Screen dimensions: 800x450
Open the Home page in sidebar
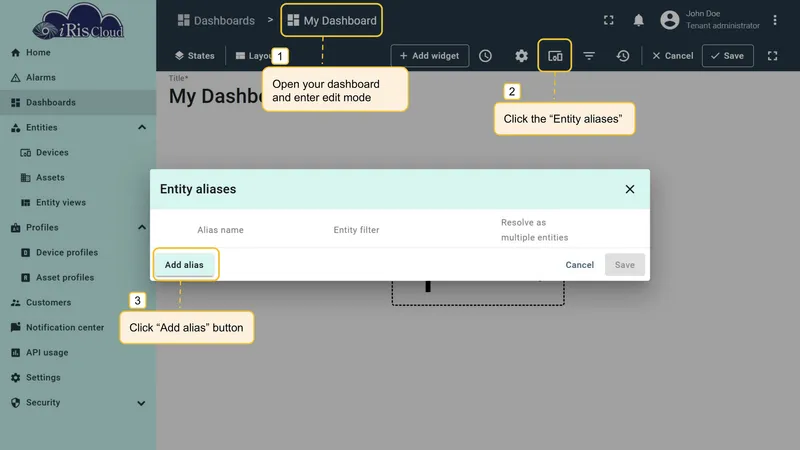78,53
